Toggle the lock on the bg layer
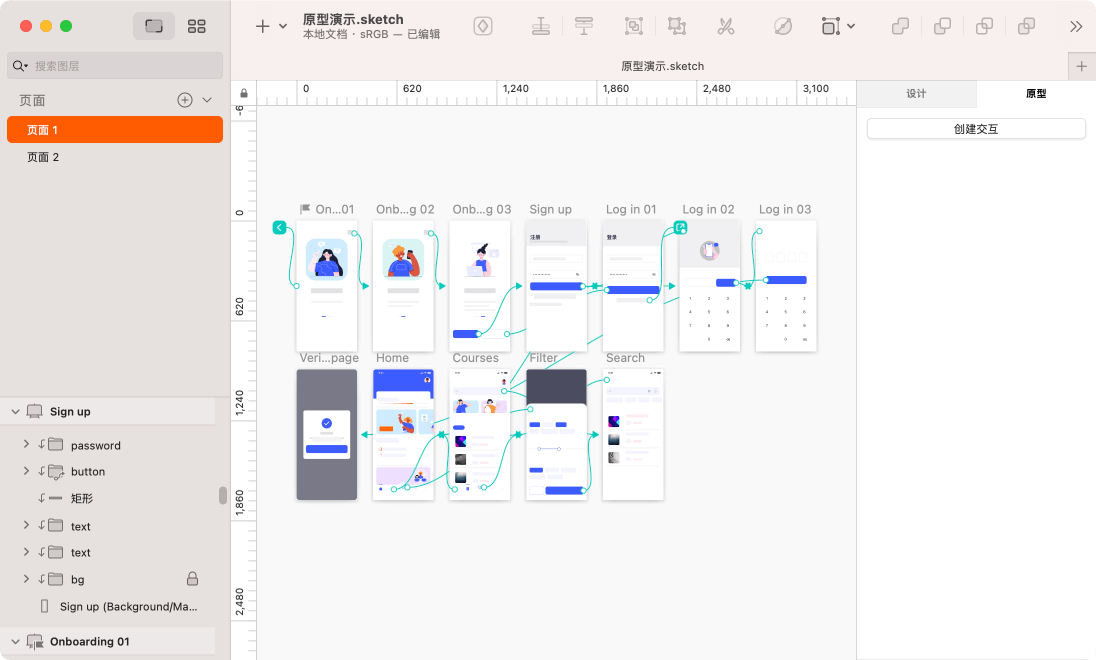The height and width of the screenshot is (660, 1096). coord(192,578)
